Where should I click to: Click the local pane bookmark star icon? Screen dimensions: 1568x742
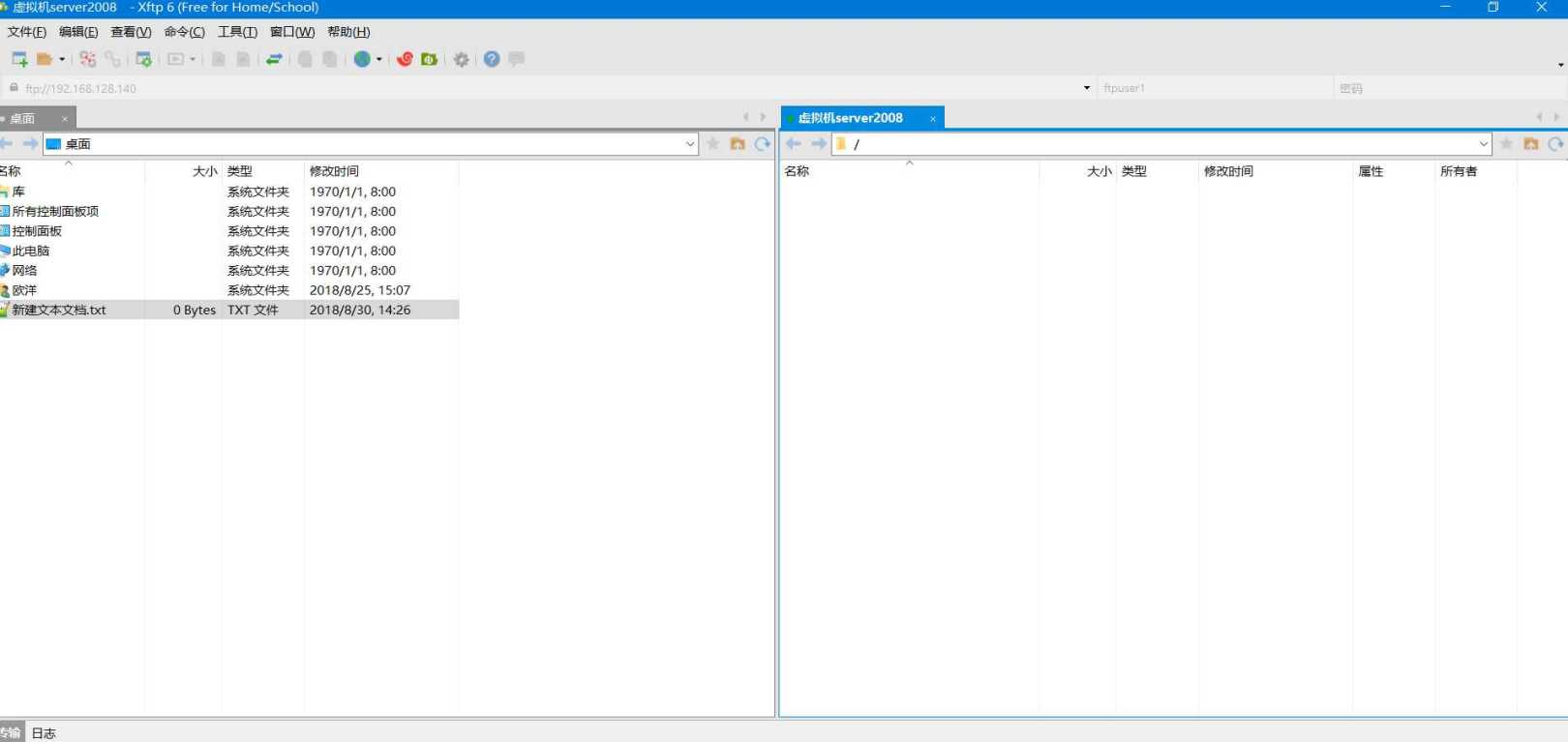[x=713, y=144]
